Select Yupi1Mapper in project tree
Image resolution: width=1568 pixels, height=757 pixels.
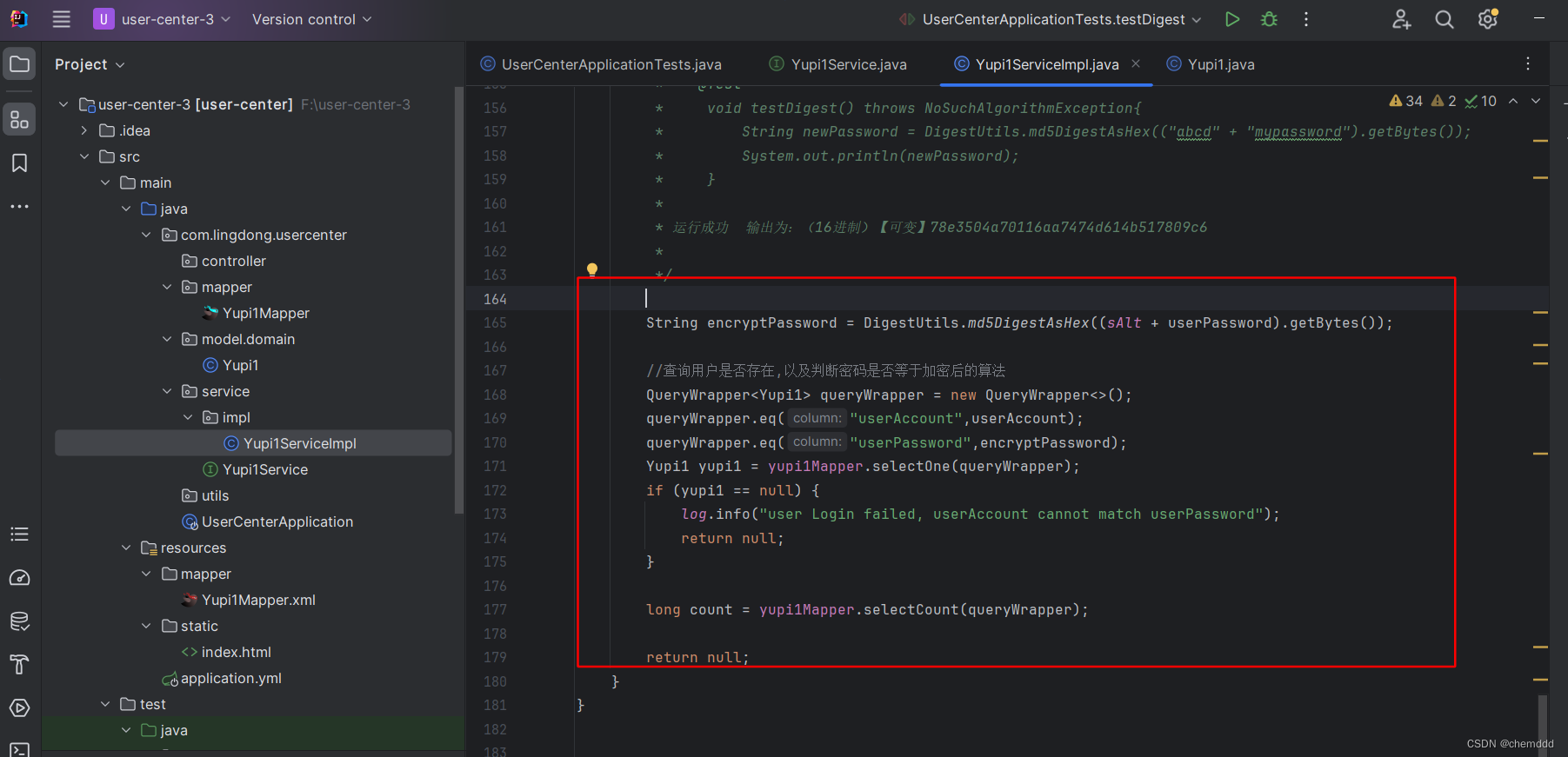(265, 313)
